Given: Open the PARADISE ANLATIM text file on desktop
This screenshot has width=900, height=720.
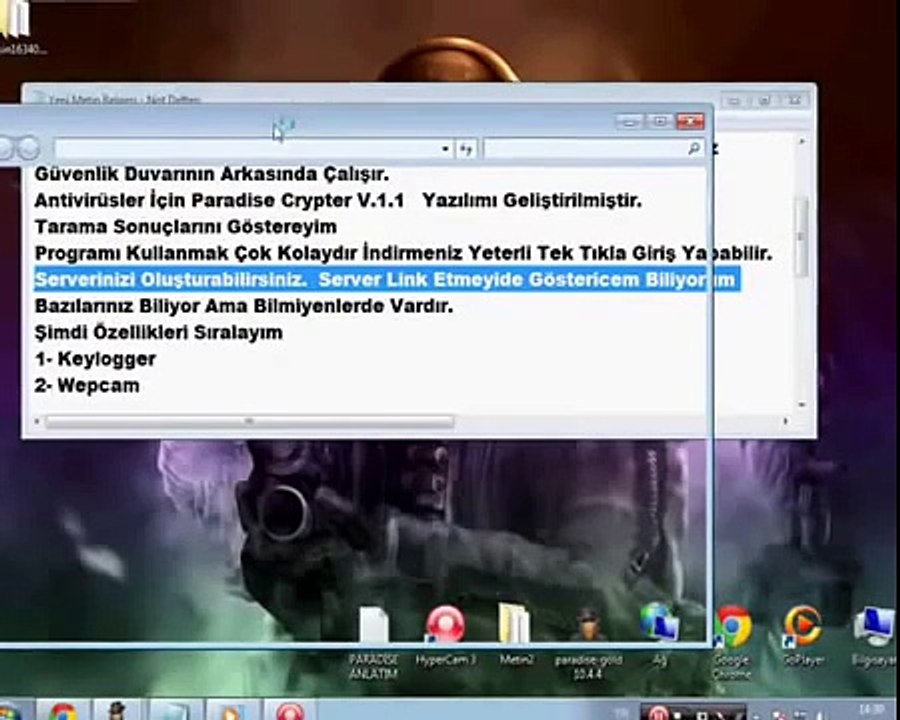Looking at the screenshot, I should click(x=374, y=642).
